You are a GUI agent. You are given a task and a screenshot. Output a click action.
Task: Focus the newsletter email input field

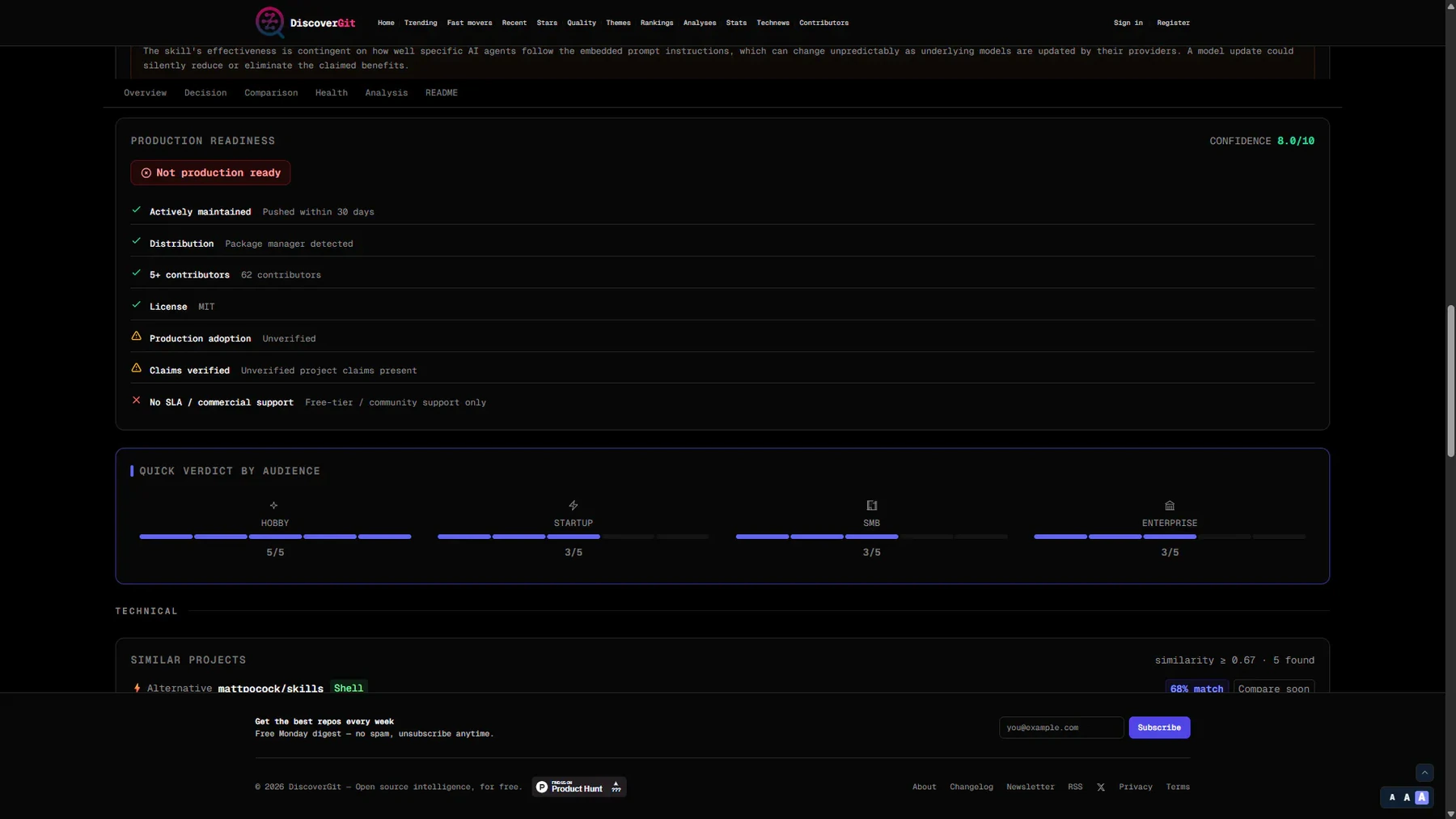pyautogui.click(x=1061, y=728)
